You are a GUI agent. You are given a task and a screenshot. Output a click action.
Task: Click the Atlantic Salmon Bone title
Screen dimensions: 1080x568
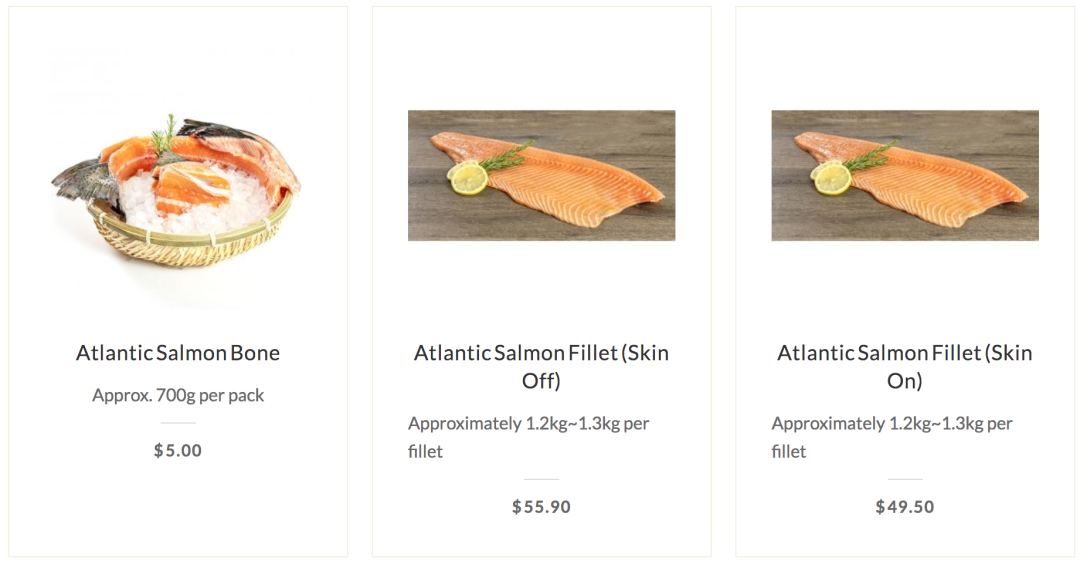(178, 353)
